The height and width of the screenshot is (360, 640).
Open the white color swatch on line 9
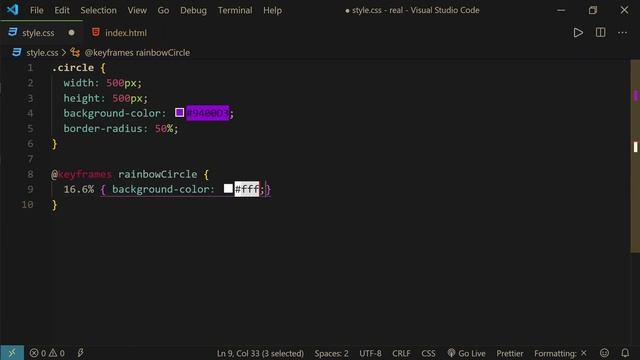[x=228, y=189]
